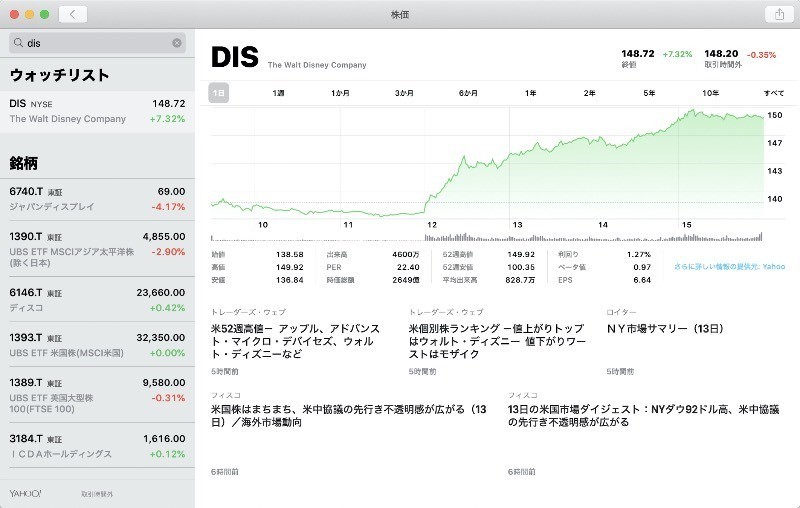Viewport: 800px width, 508px height.
Task: Select DIS NYSE watchlist row
Action: [x=97, y=112]
